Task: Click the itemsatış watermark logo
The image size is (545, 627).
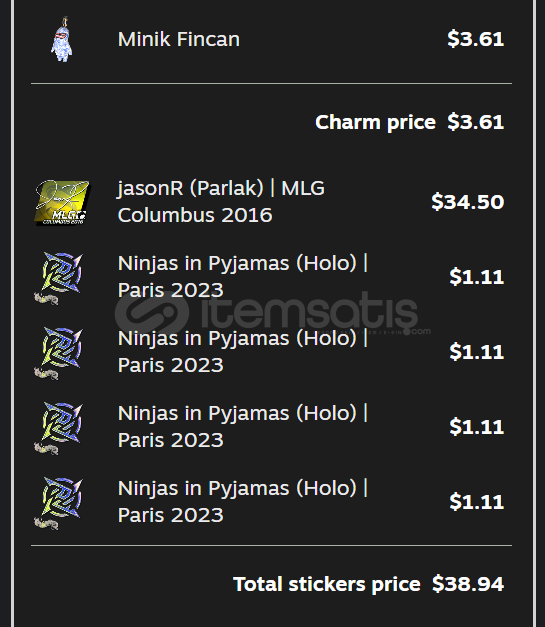Action: [273, 313]
